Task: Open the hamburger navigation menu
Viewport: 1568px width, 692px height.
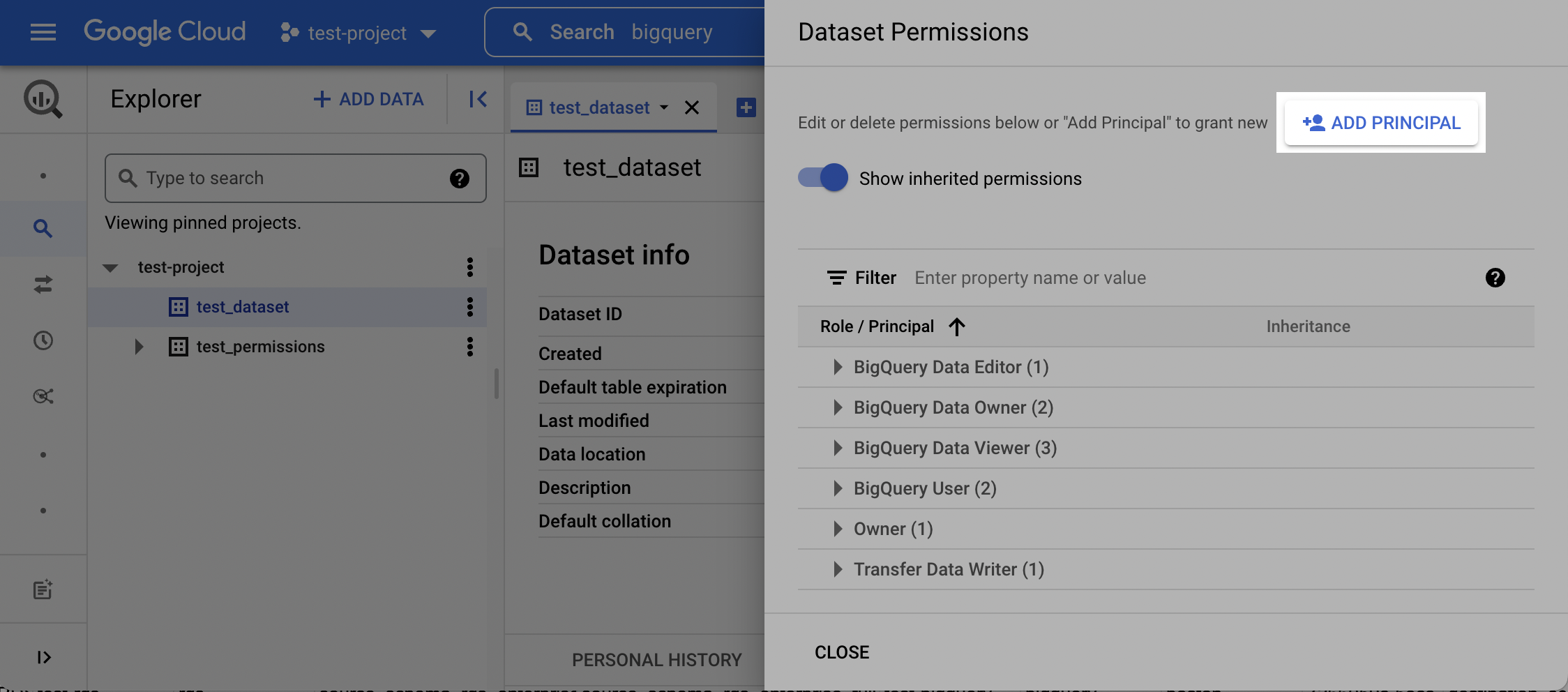Action: coord(43,32)
